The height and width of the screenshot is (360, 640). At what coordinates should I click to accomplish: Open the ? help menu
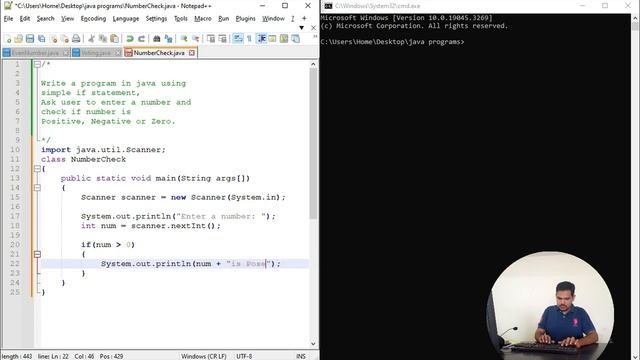pos(293,19)
